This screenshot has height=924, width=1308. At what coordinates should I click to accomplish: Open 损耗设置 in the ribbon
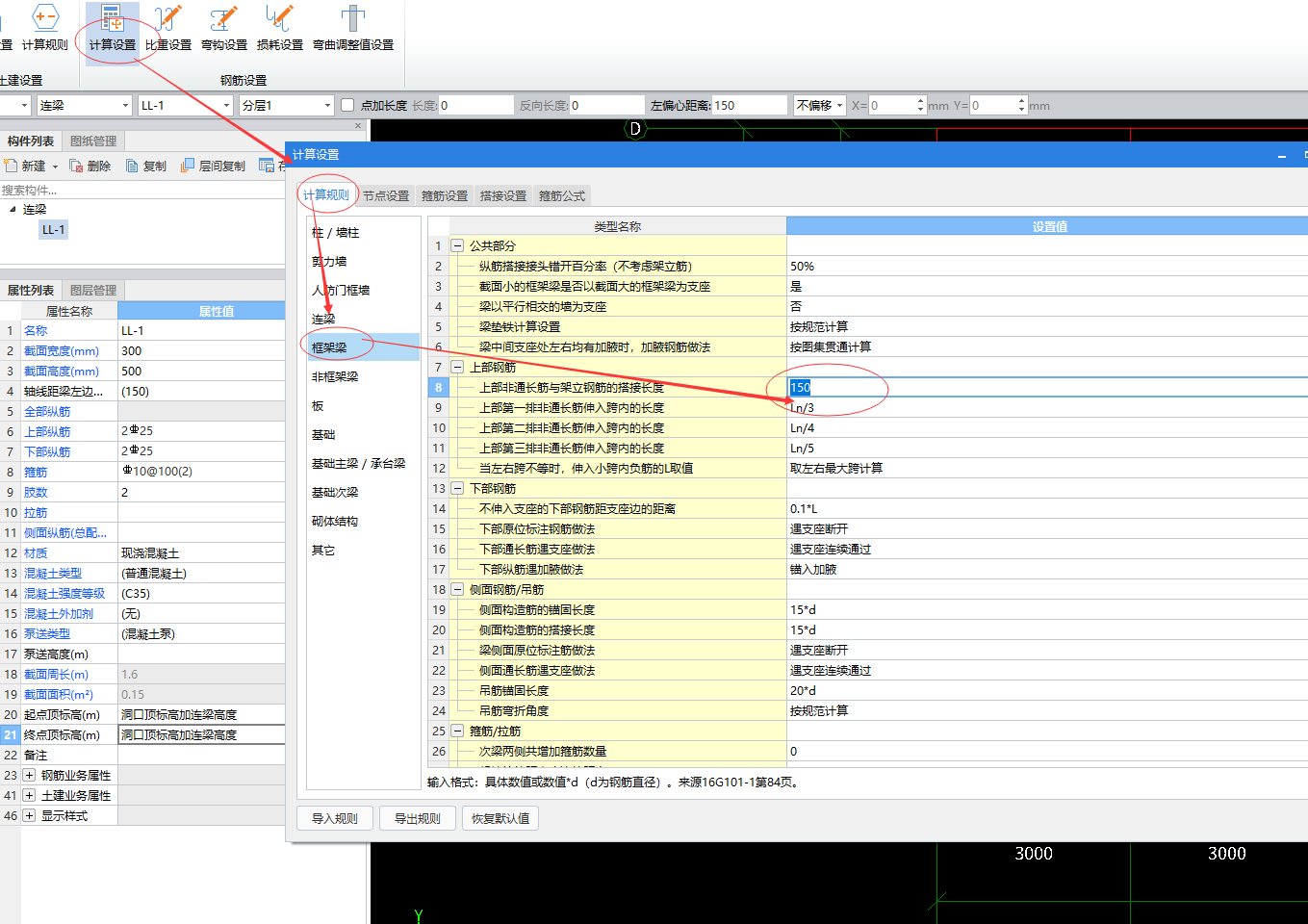(x=280, y=28)
